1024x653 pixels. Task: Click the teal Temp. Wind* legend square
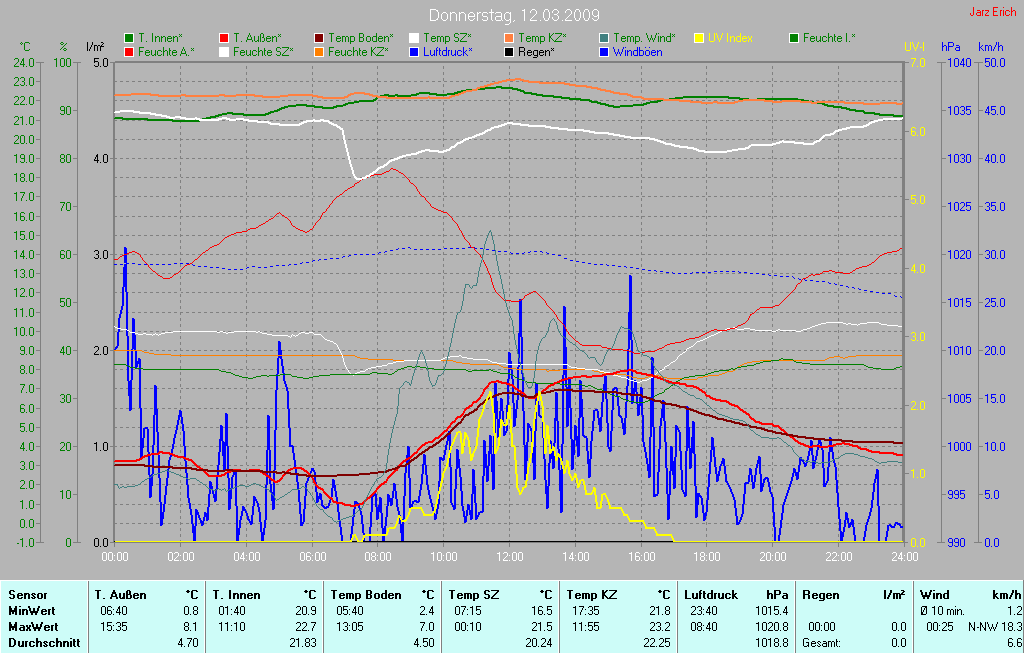click(x=604, y=39)
